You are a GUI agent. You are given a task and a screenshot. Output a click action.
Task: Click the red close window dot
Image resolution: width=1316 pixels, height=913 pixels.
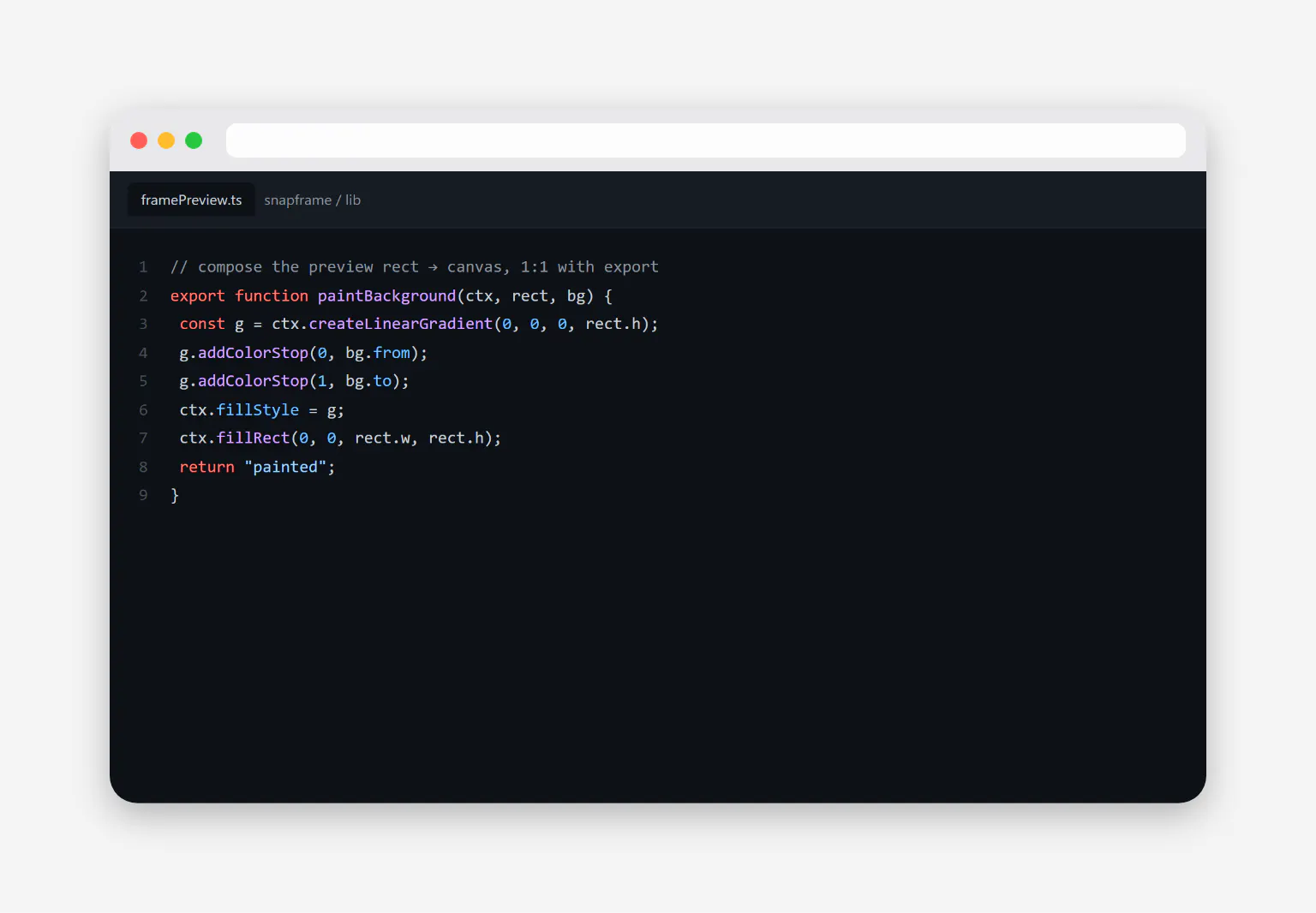[x=139, y=140]
